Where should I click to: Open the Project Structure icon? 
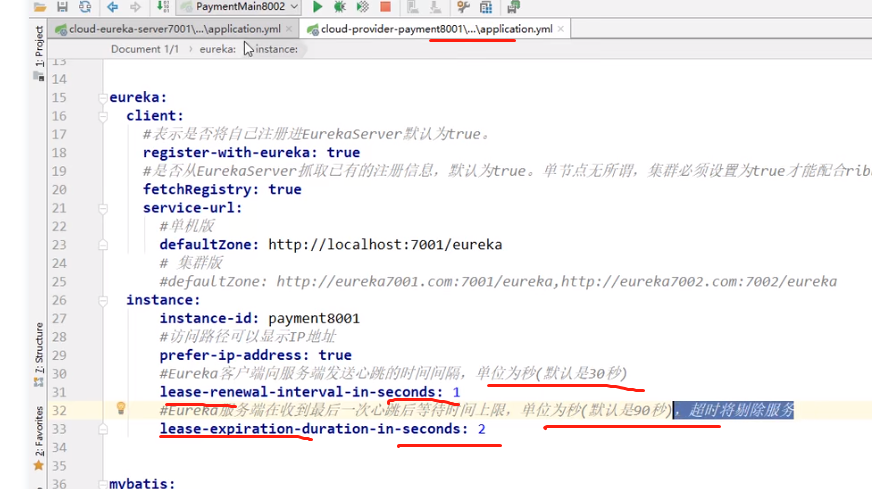[486, 7]
